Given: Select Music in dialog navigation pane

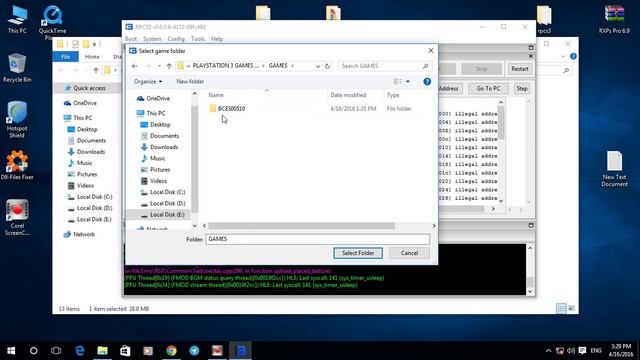Looking at the screenshot, I should point(158,158).
